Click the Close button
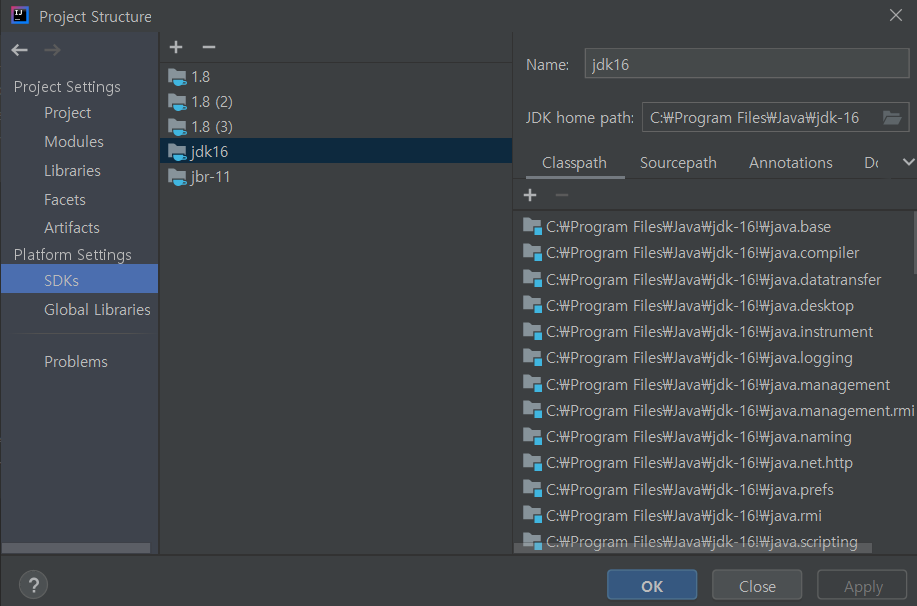This screenshot has height=606, width=917. 757,585
